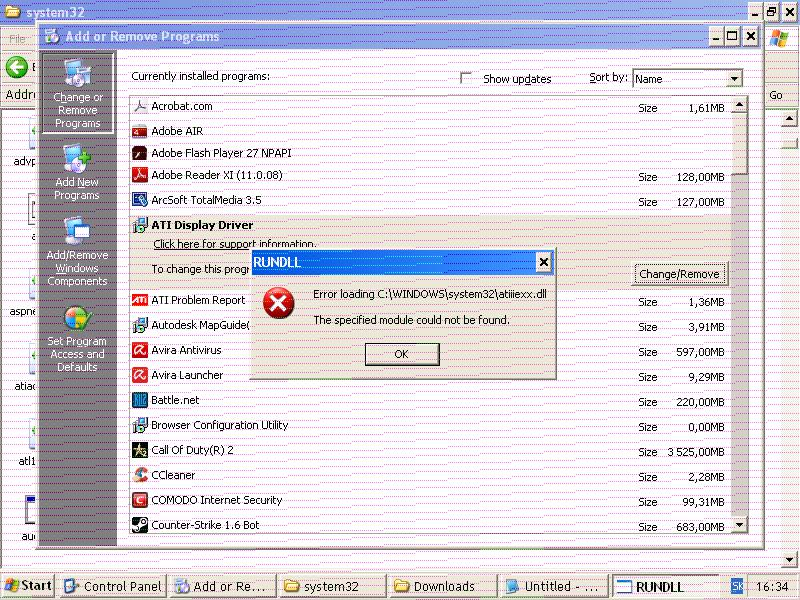Image resolution: width=800 pixels, height=600 pixels.
Task: Open Set Program Access and Defaults
Action: point(77,340)
